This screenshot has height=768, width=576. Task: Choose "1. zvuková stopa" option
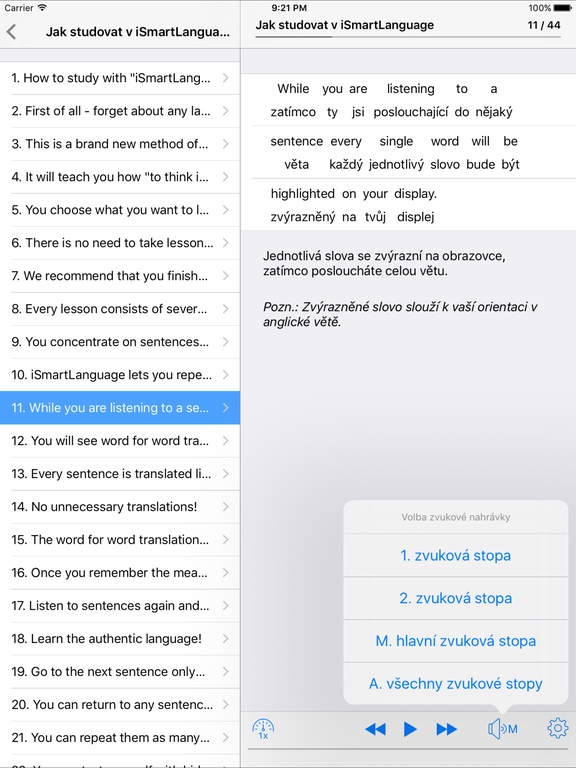pos(456,555)
